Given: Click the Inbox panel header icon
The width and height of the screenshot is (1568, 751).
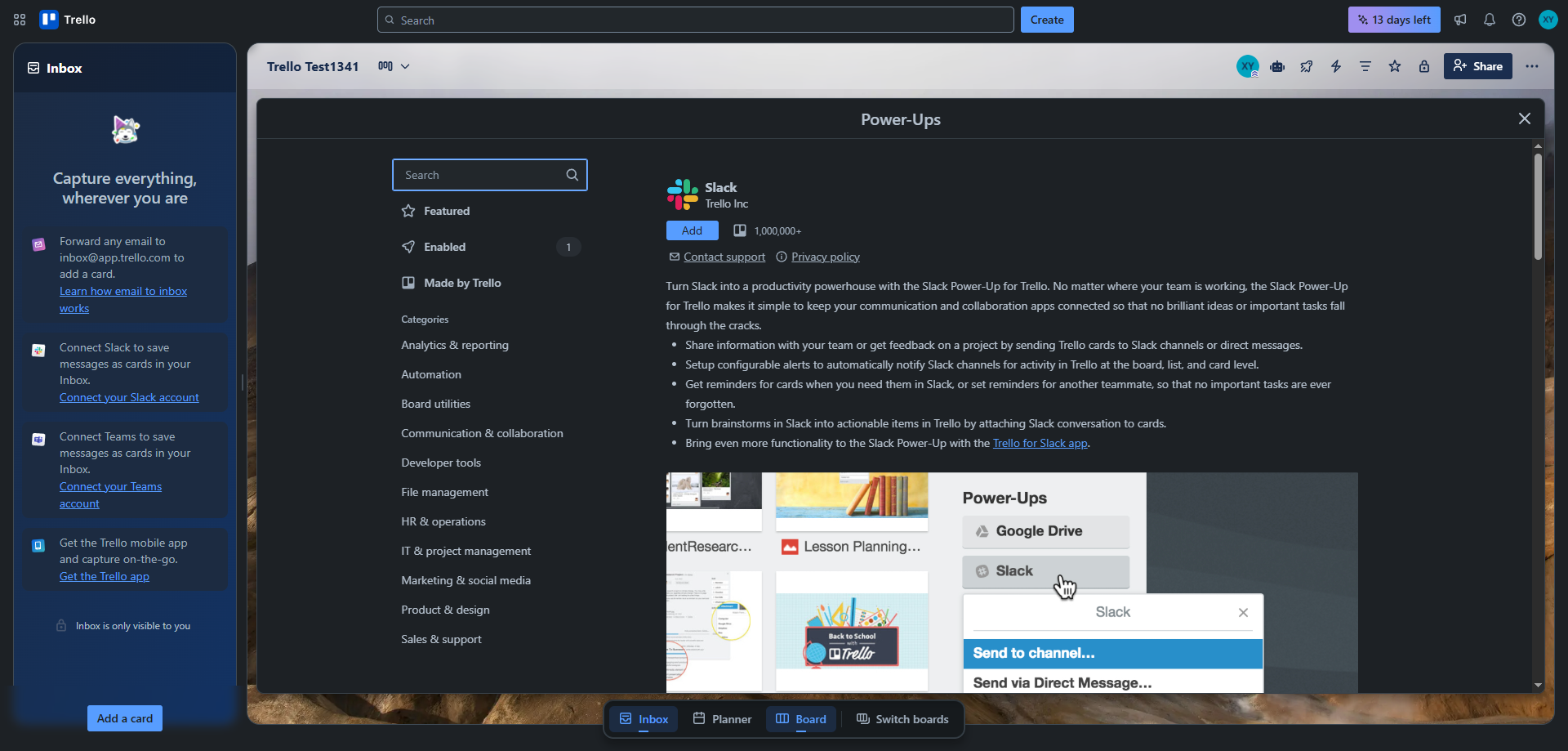Looking at the screenshot, I should coord(33,68).
